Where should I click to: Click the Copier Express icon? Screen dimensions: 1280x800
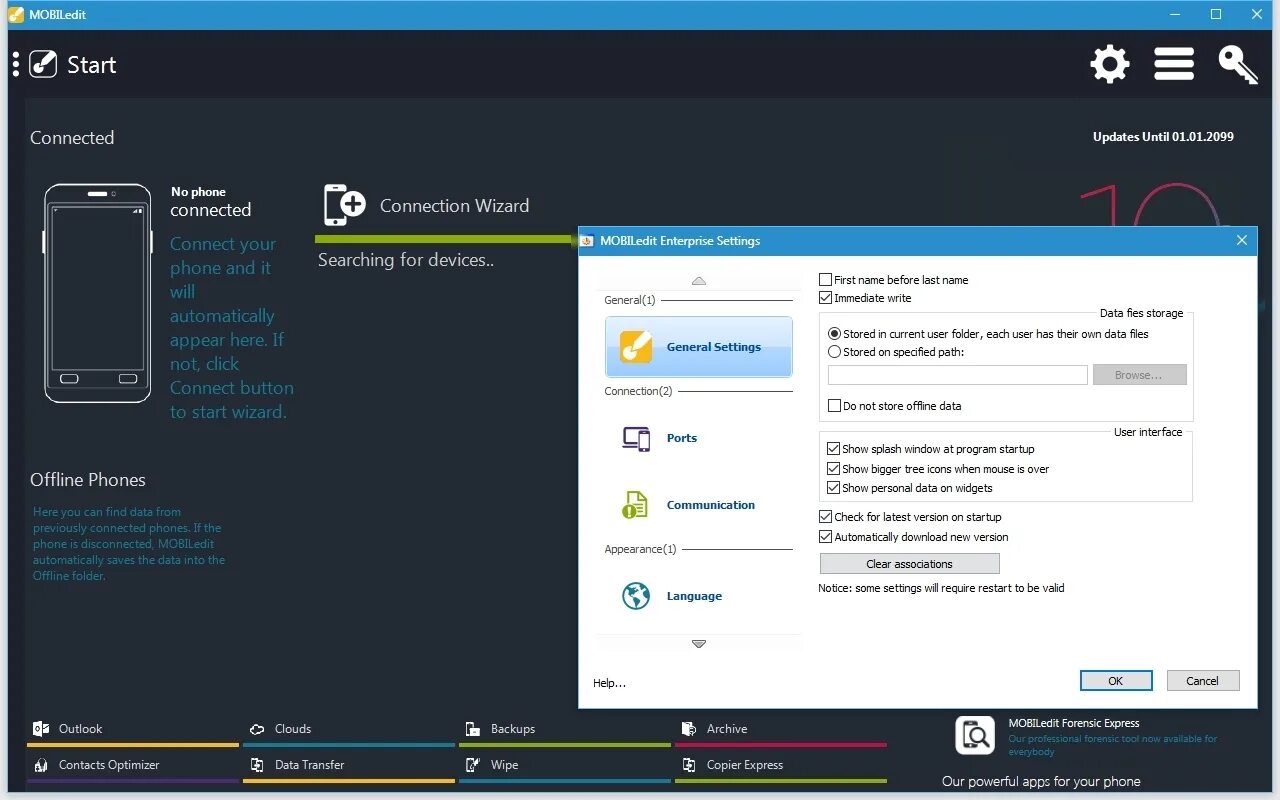coord(689,765)
